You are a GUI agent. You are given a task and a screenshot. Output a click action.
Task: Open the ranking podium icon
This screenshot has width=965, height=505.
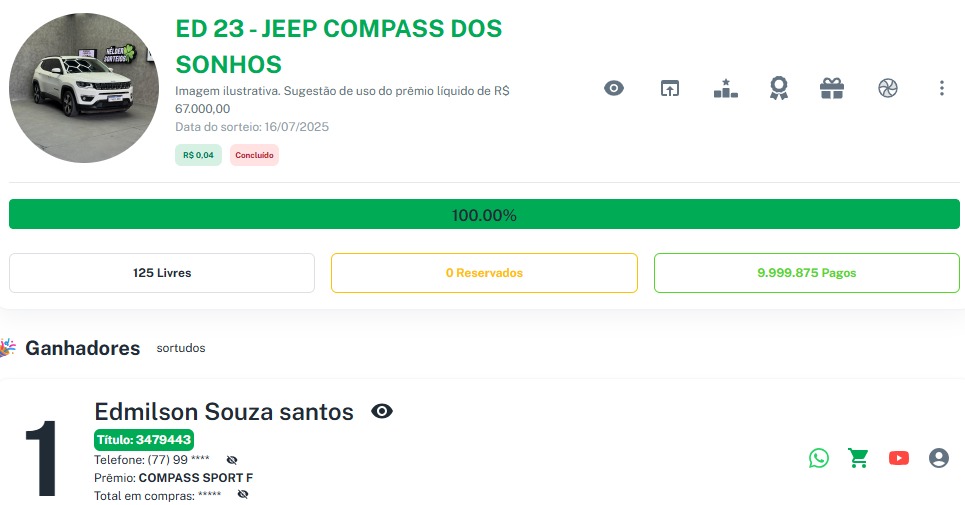pos(725,88)
